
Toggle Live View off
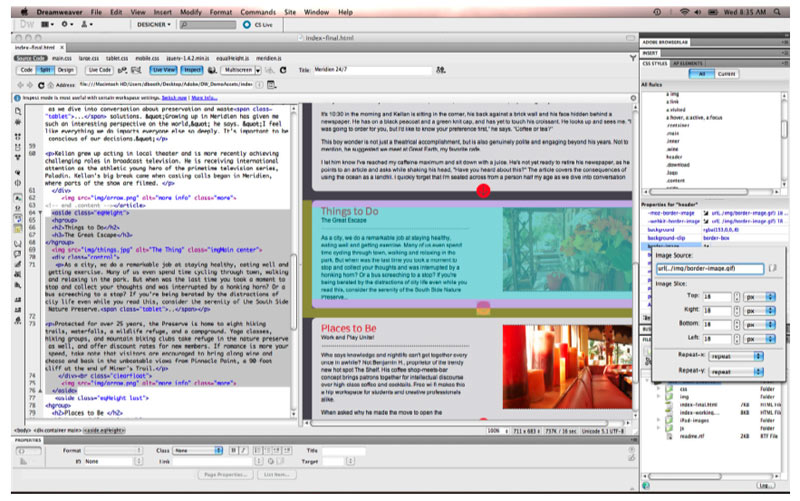[x=163, y=70]
